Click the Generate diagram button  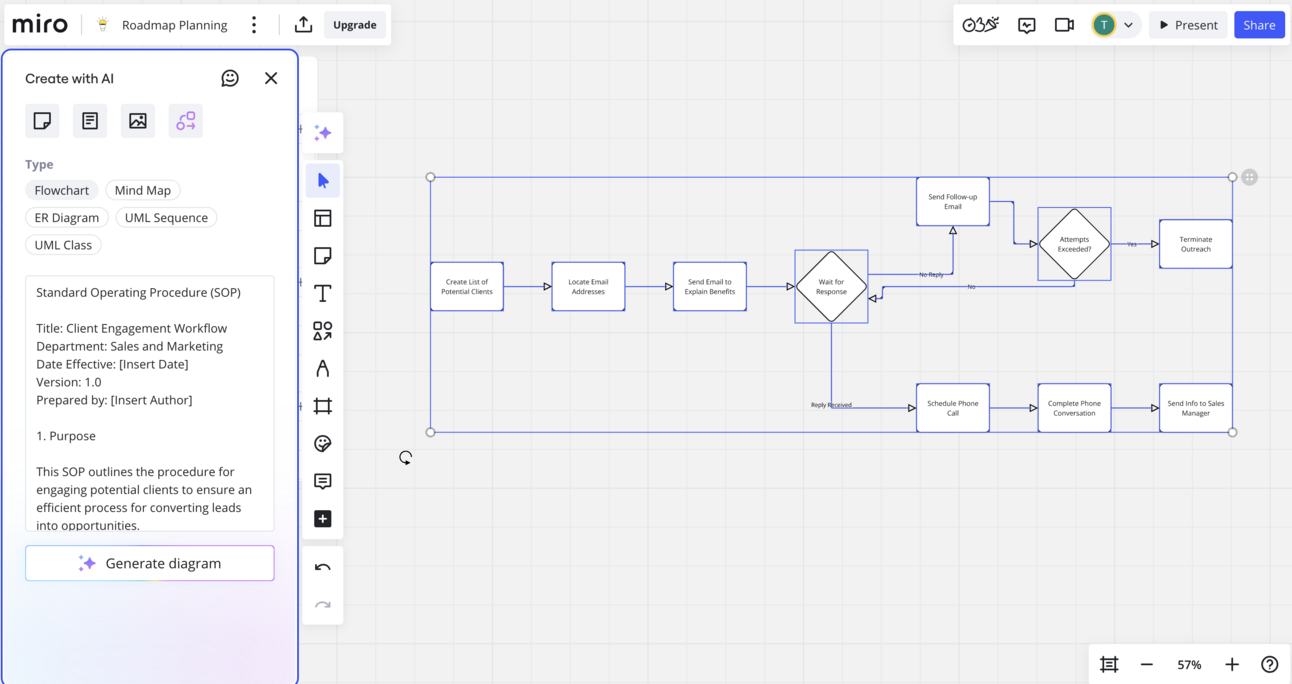pos(149,563)
